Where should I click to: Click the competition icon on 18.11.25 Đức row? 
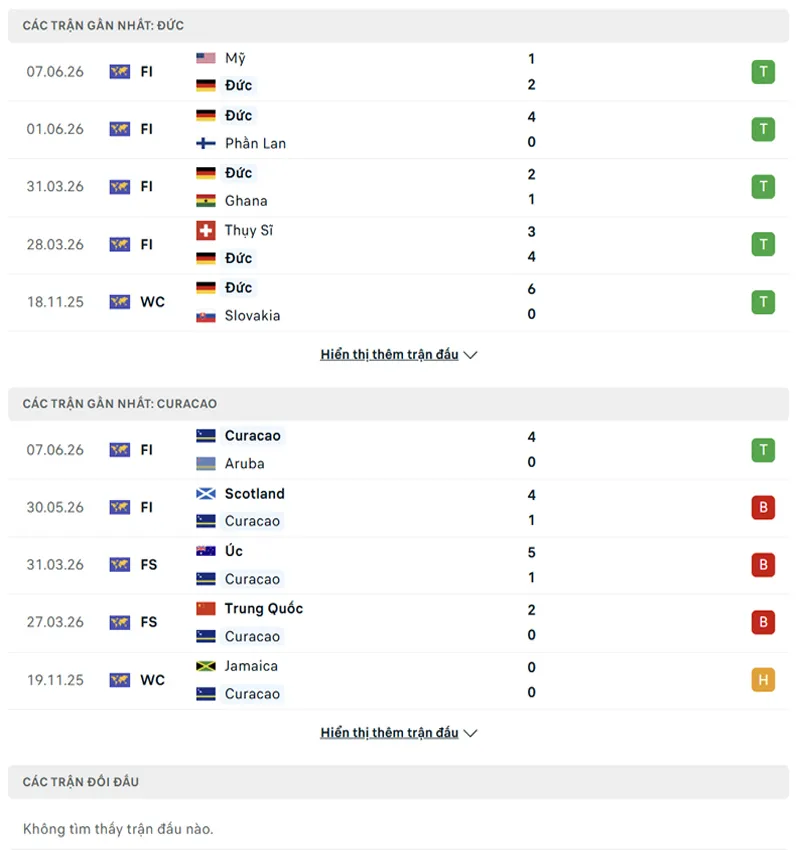(119, 301)
